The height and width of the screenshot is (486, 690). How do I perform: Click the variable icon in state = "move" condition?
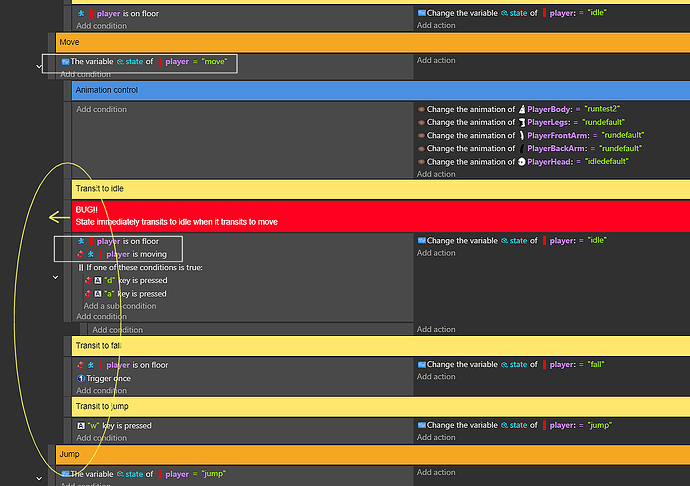pos(65,61)
